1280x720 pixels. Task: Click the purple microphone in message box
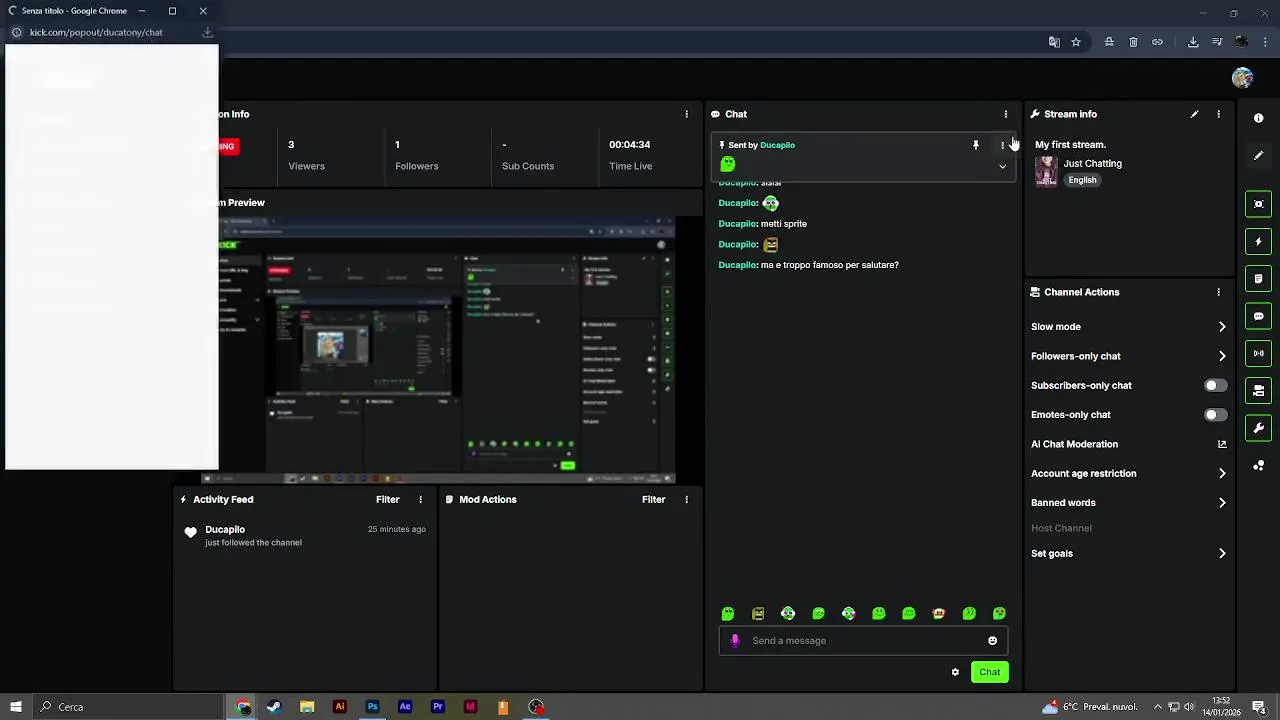735,641
